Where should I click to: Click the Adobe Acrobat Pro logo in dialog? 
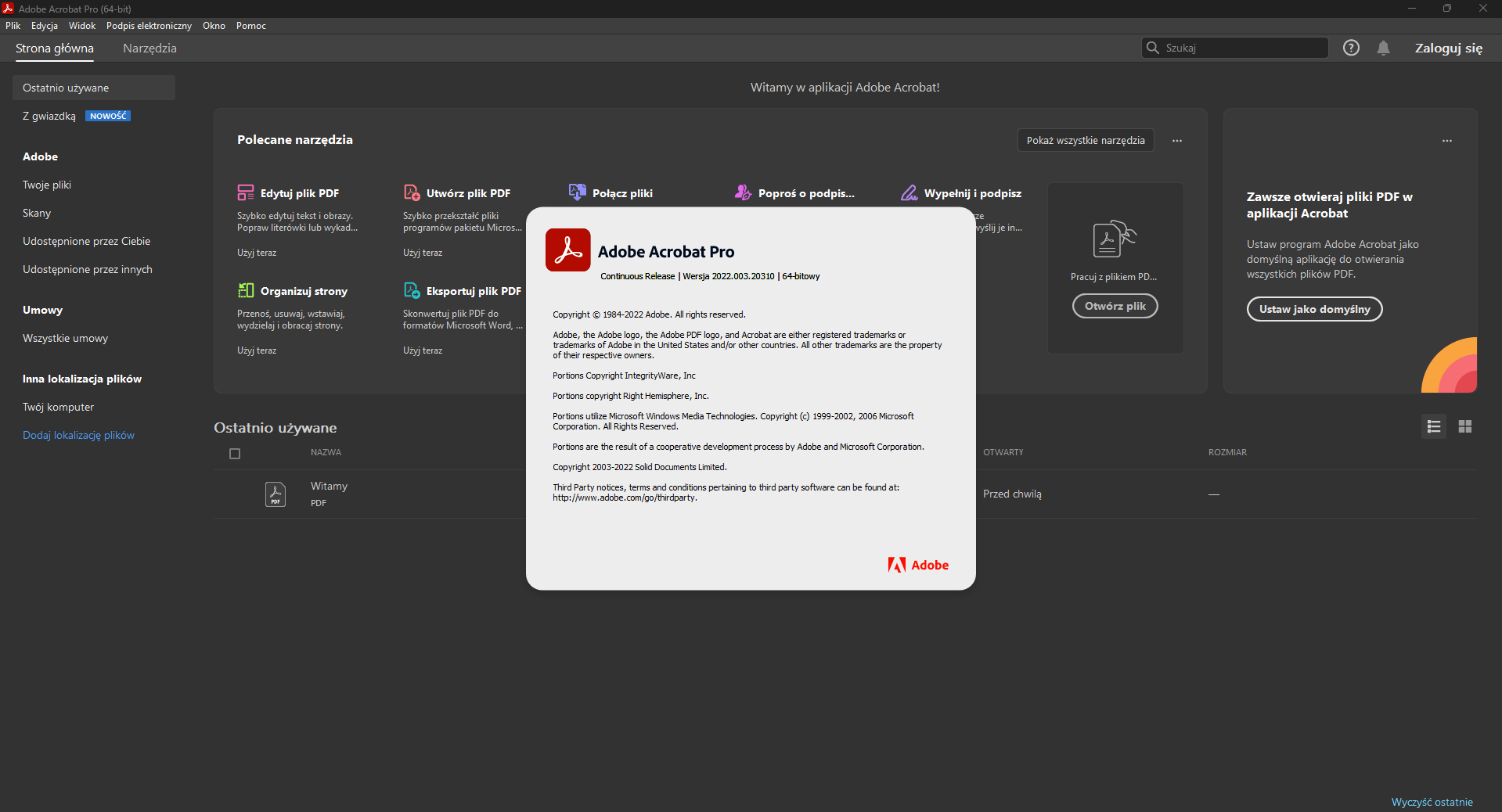tap(568, 250)
